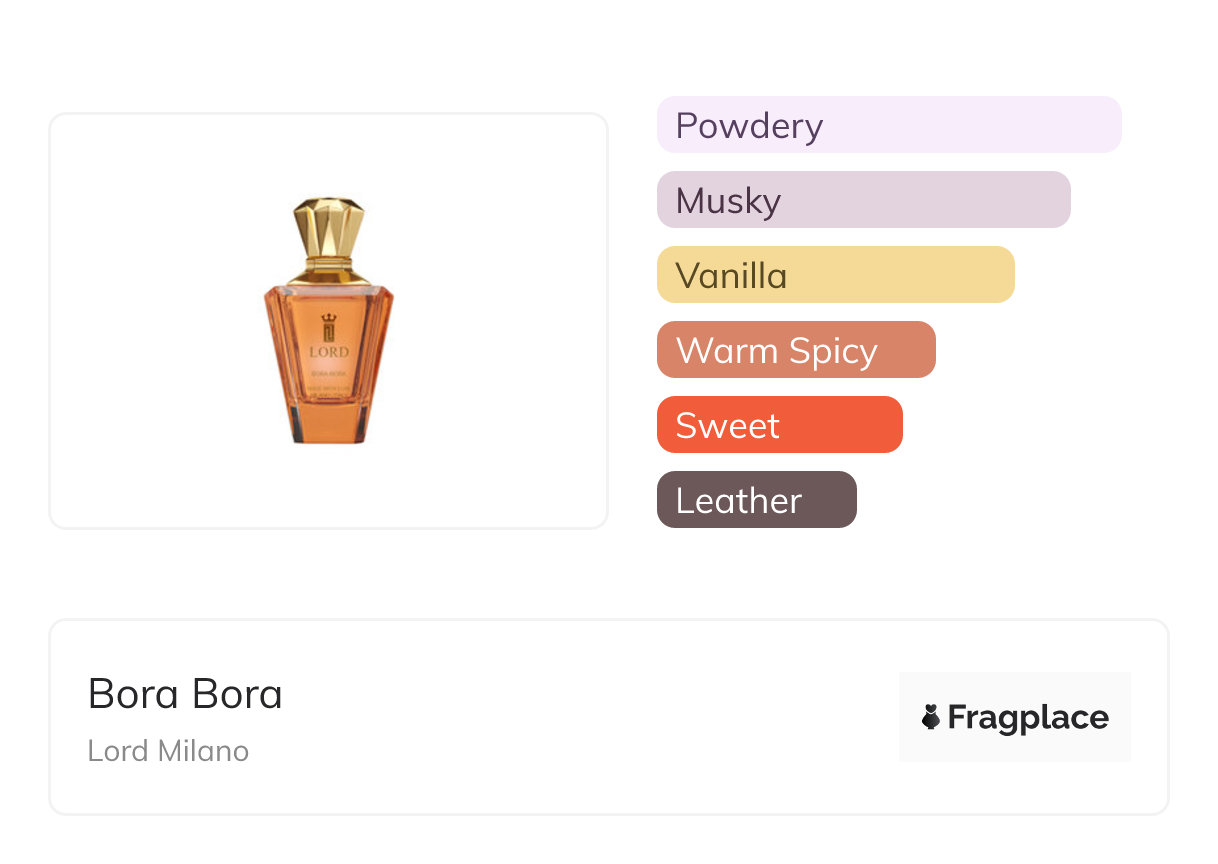Click the Fragplace wordmark text

click(1028, 717)
